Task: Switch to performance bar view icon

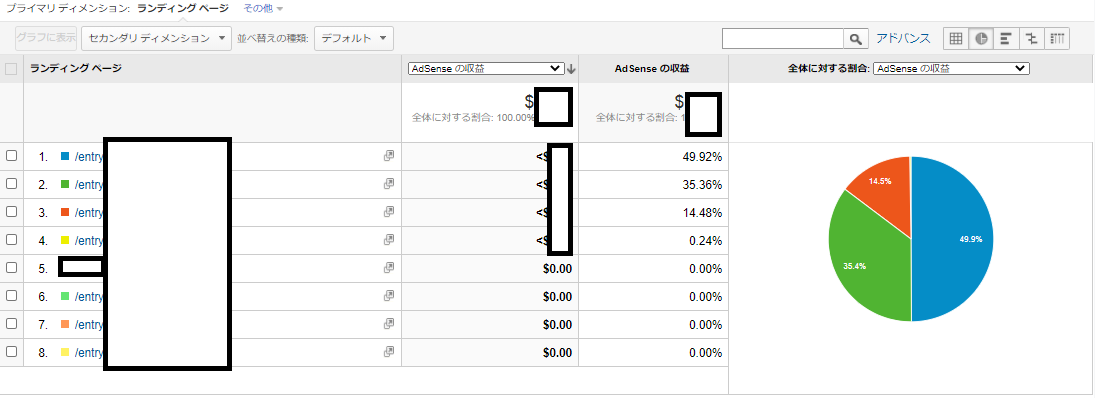Action: 1006,38
